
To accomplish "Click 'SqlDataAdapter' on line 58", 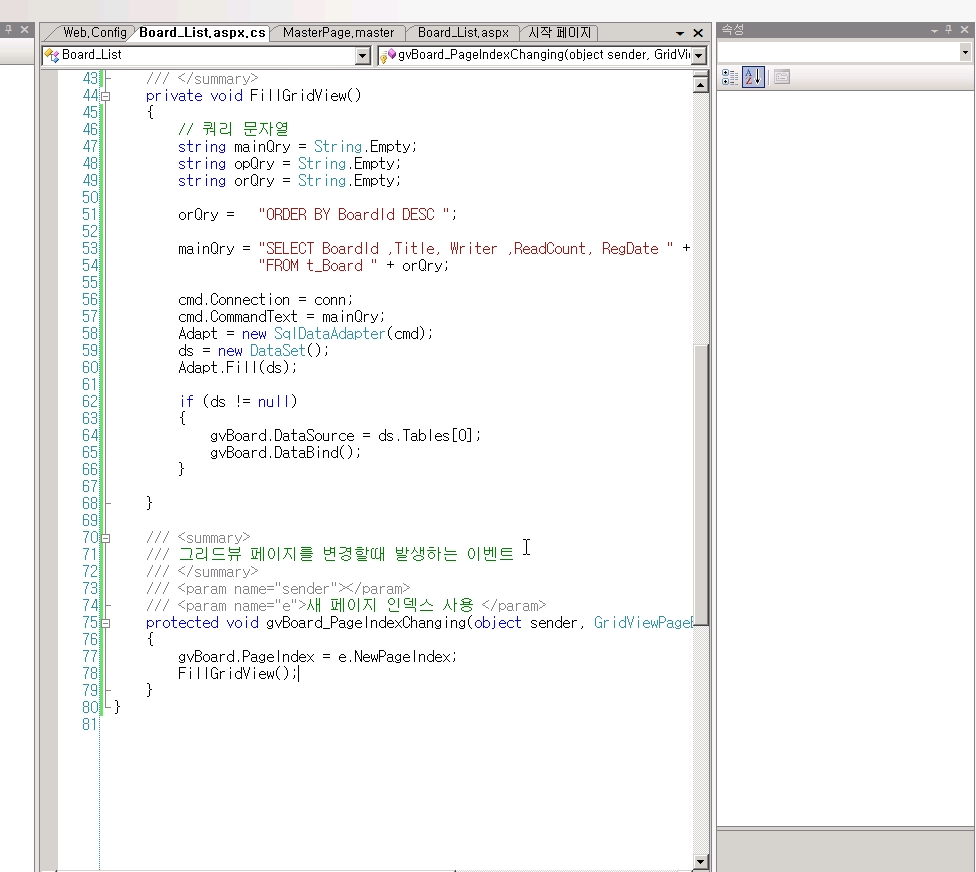I will click(329, 334).
